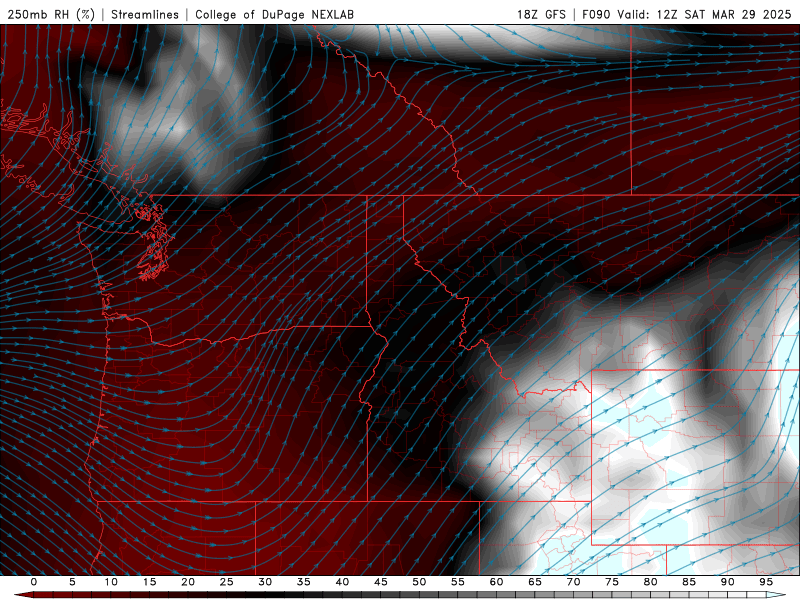800x600 pixels.
Task: Select the 40 label on the RH scale
Action: [x=342, y=582]
